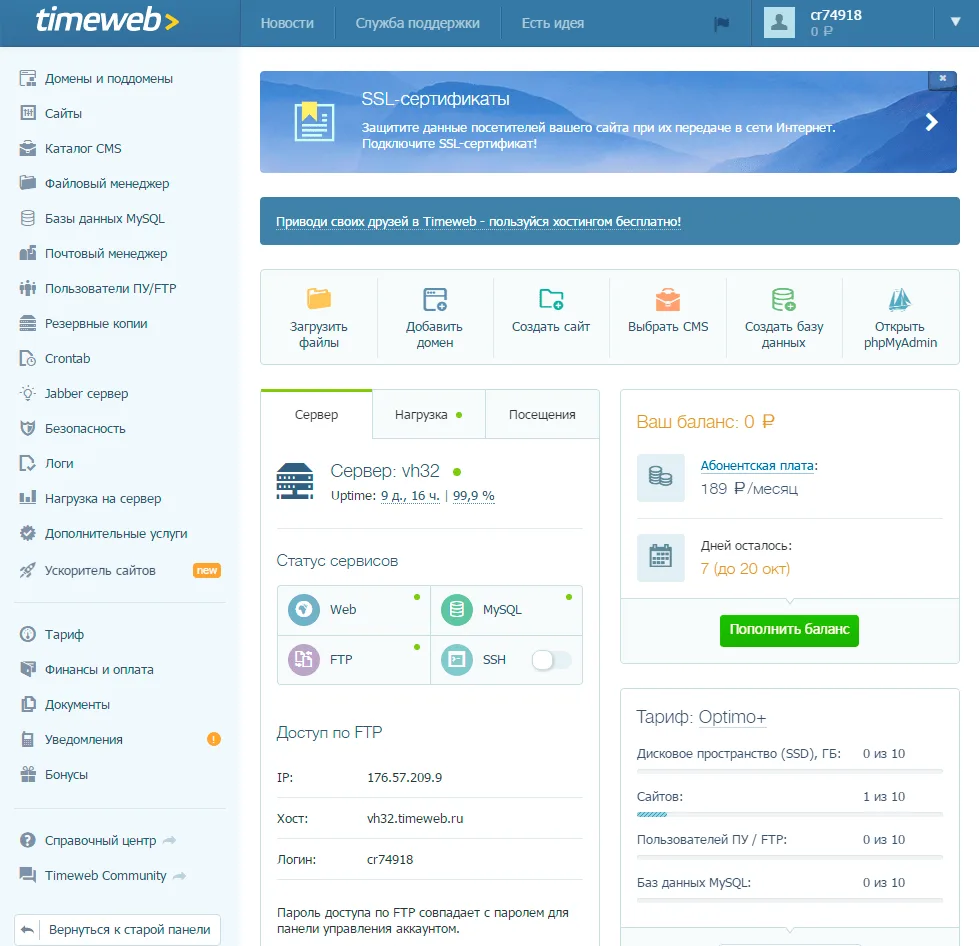This screenshot has width=979, height=946.
Task: Open Есть идея in top navigation
Action: [553, 23]
